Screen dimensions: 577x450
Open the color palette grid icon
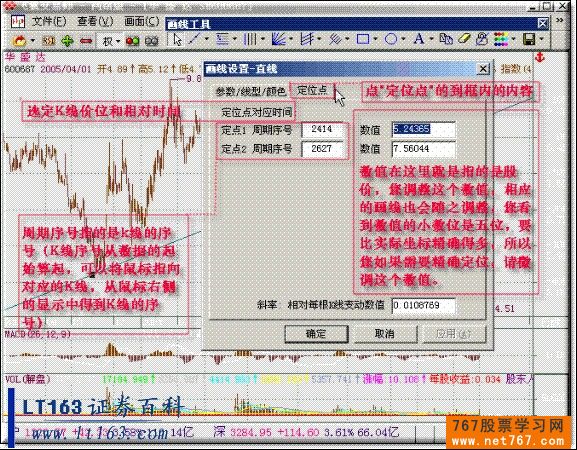coord(501,39)
